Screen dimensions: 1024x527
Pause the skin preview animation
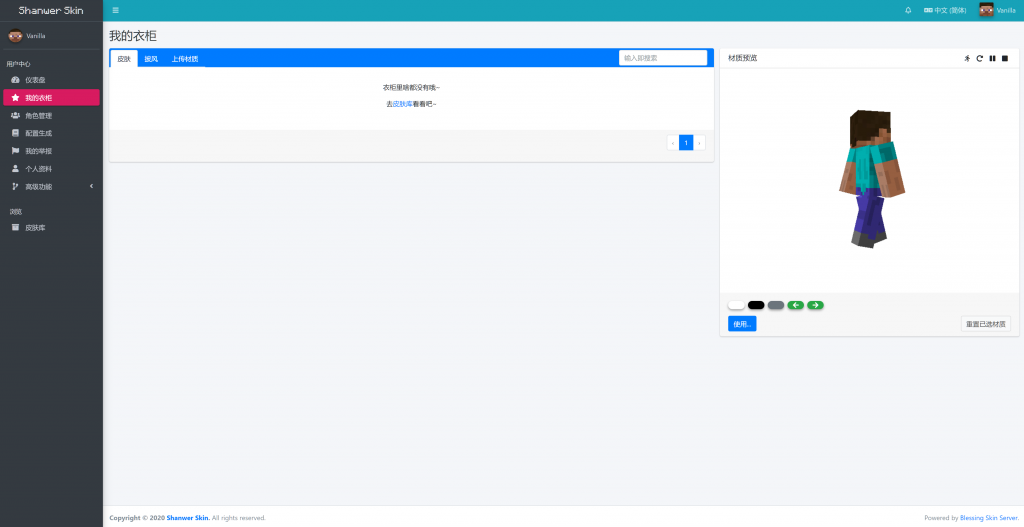992,58
